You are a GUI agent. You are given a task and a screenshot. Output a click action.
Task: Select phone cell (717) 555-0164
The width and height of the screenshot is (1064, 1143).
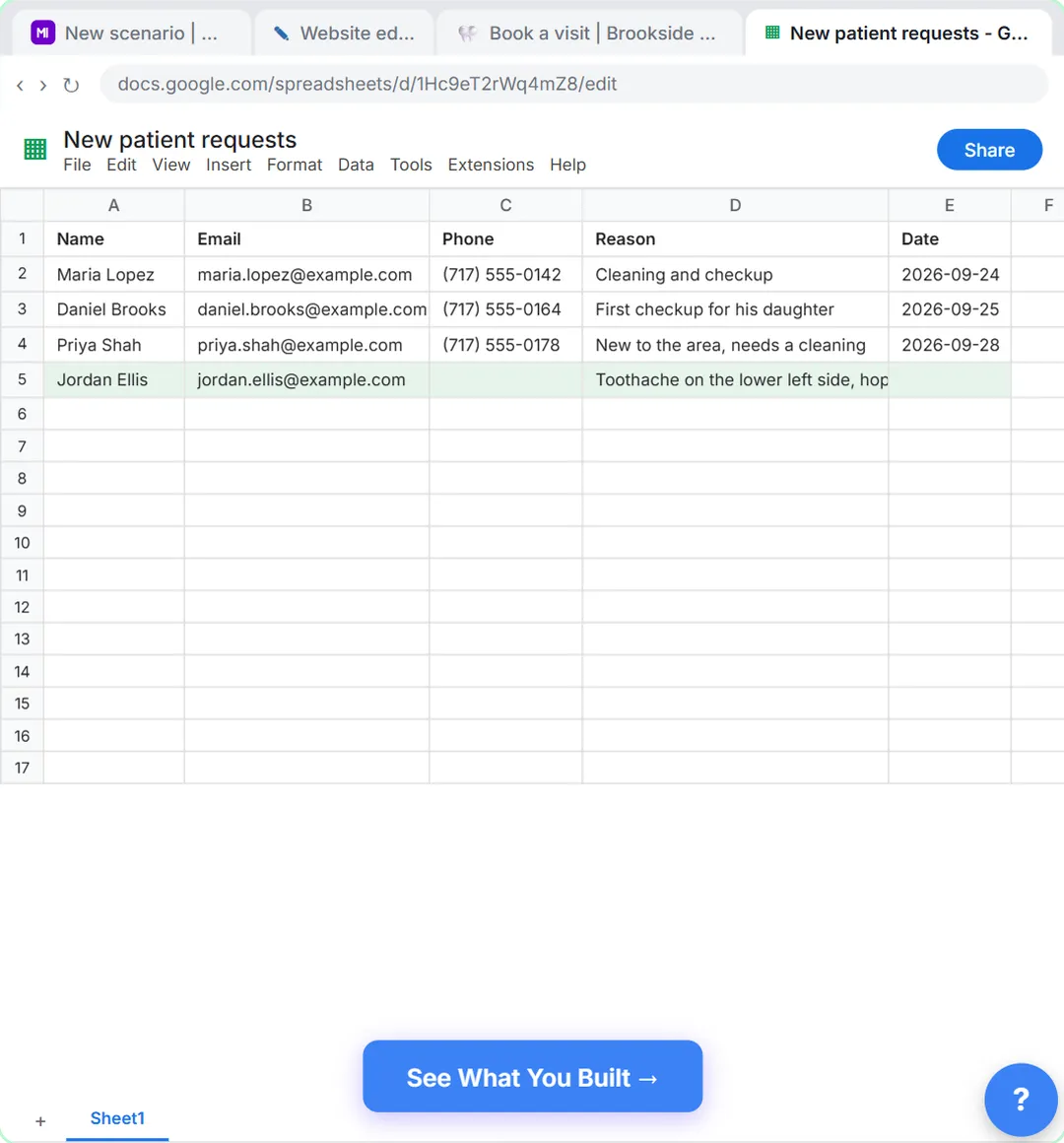(x=505, y=309)
